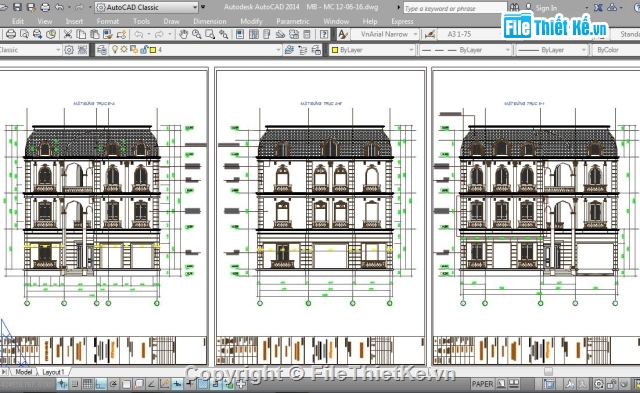Click the Plot printer icon in quick access toolbar

pyautogui.click(x=45, y=7)
